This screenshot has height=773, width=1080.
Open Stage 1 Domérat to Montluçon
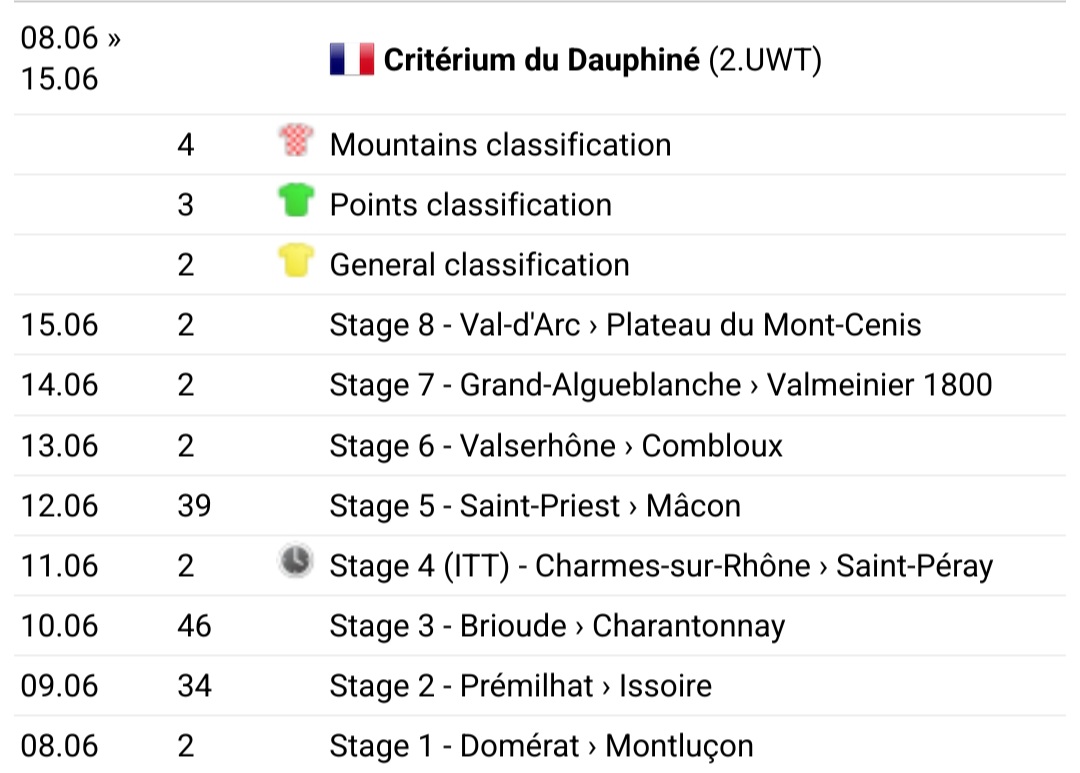541,746
